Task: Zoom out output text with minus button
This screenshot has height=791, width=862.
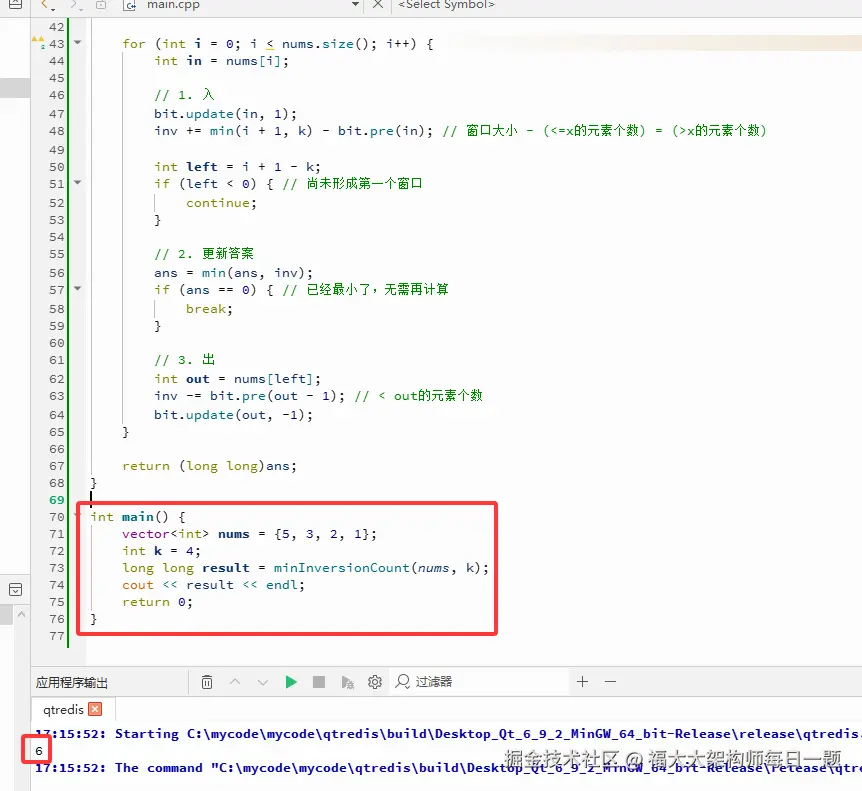Action: (x=610, y=682)
